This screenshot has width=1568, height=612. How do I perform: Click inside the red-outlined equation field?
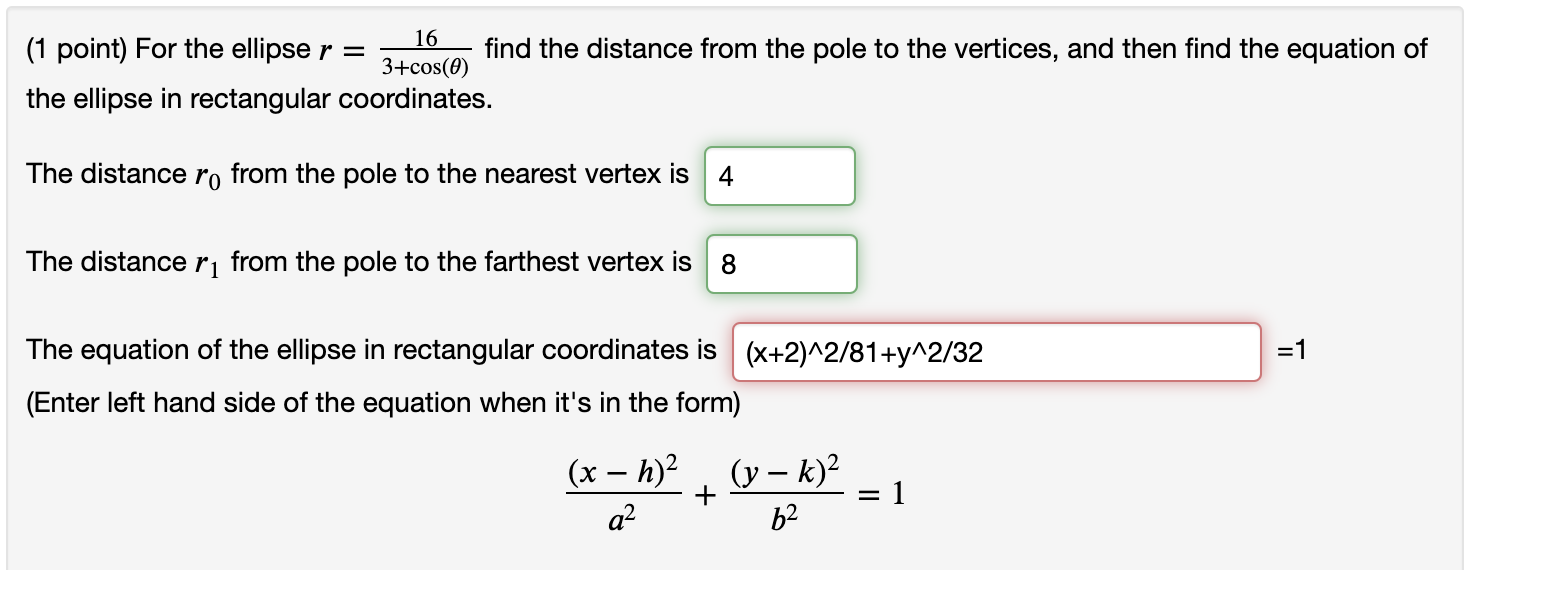tap(995, 352)
